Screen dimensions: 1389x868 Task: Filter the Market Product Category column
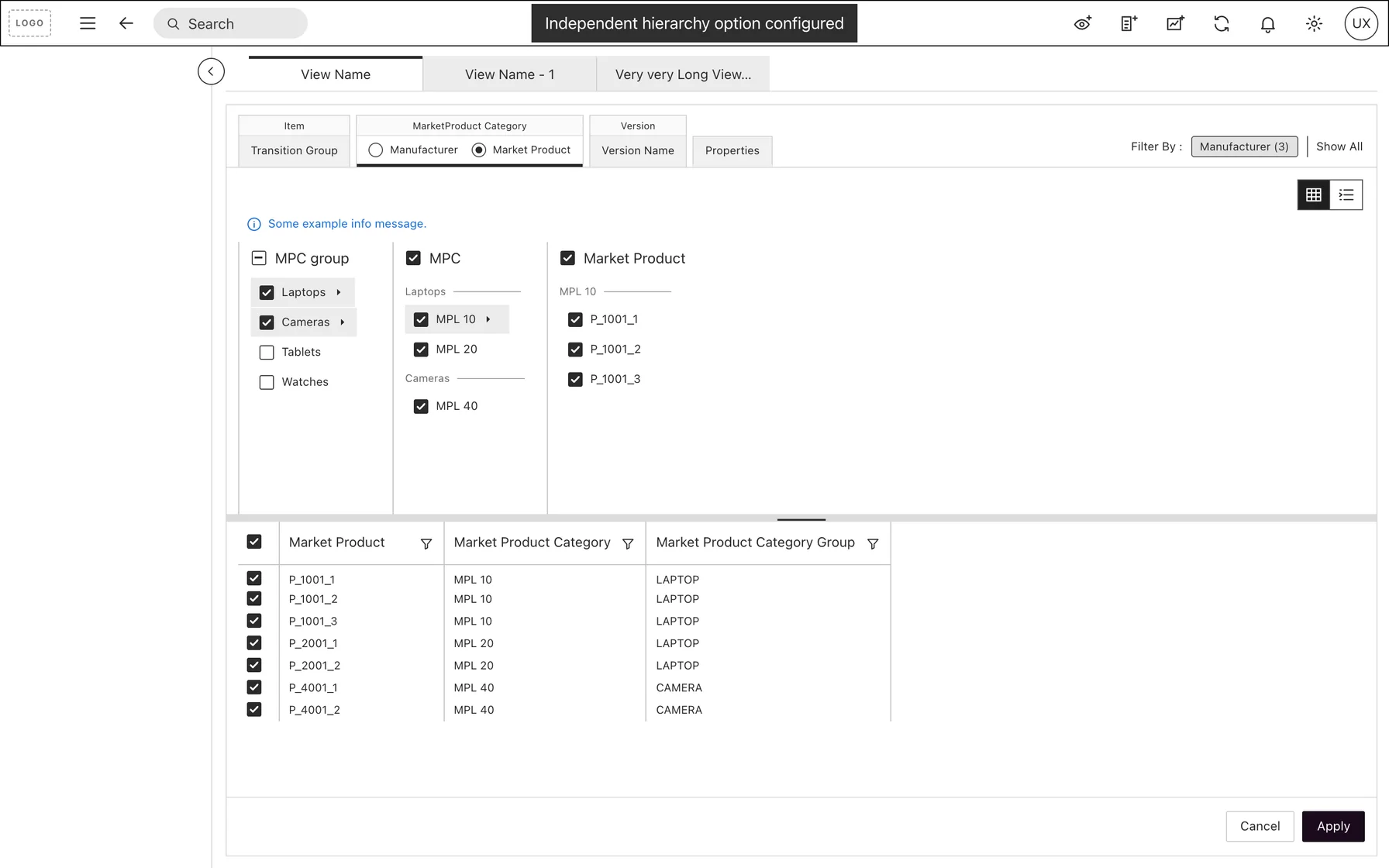point(628,544)
